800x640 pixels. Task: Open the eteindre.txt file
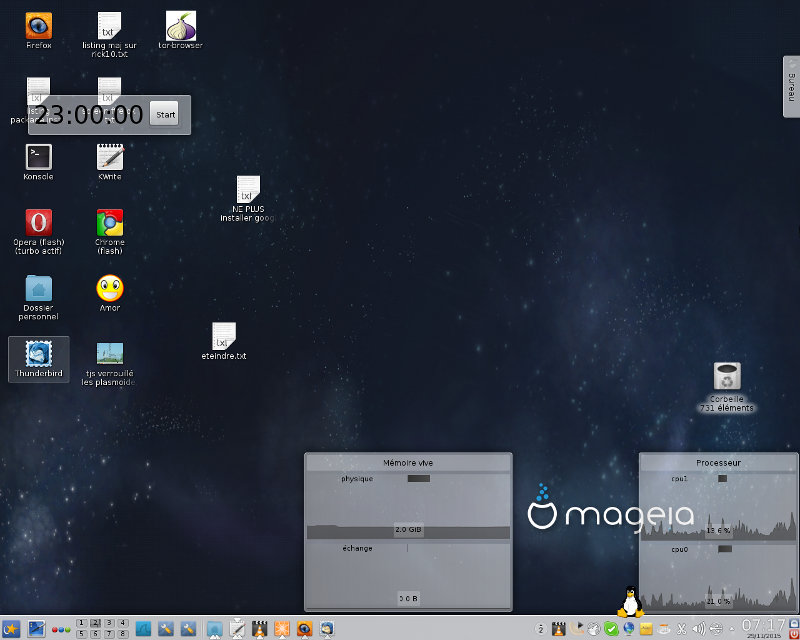click(x=223, y=337)
